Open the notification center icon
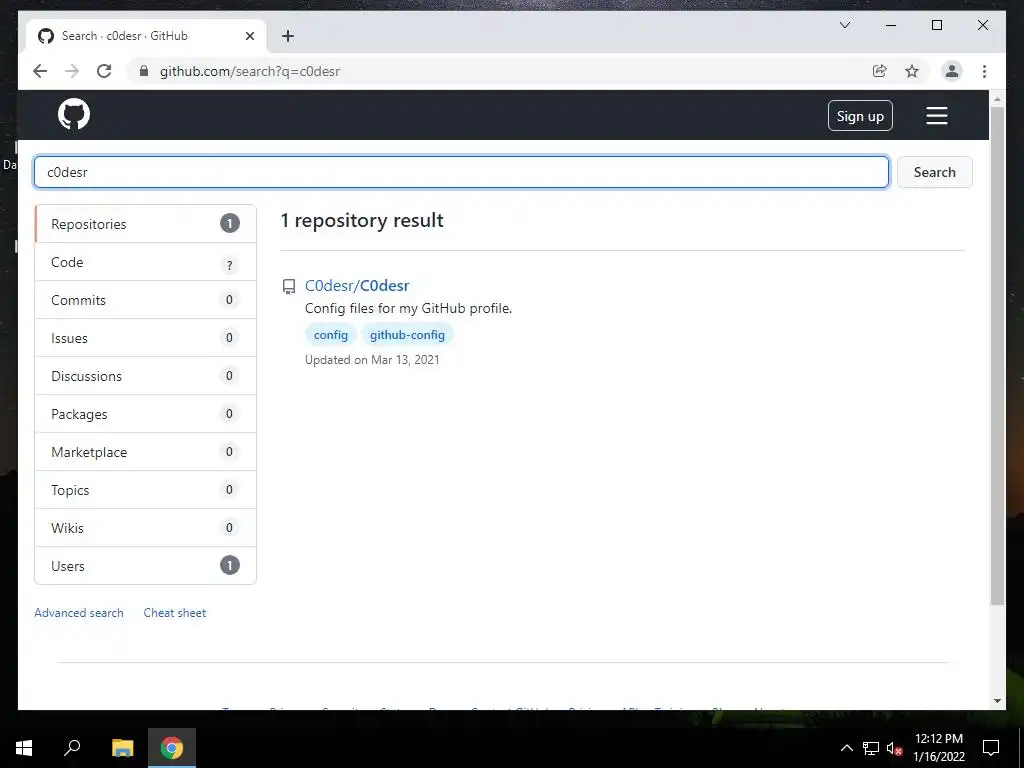 [991, 748]
